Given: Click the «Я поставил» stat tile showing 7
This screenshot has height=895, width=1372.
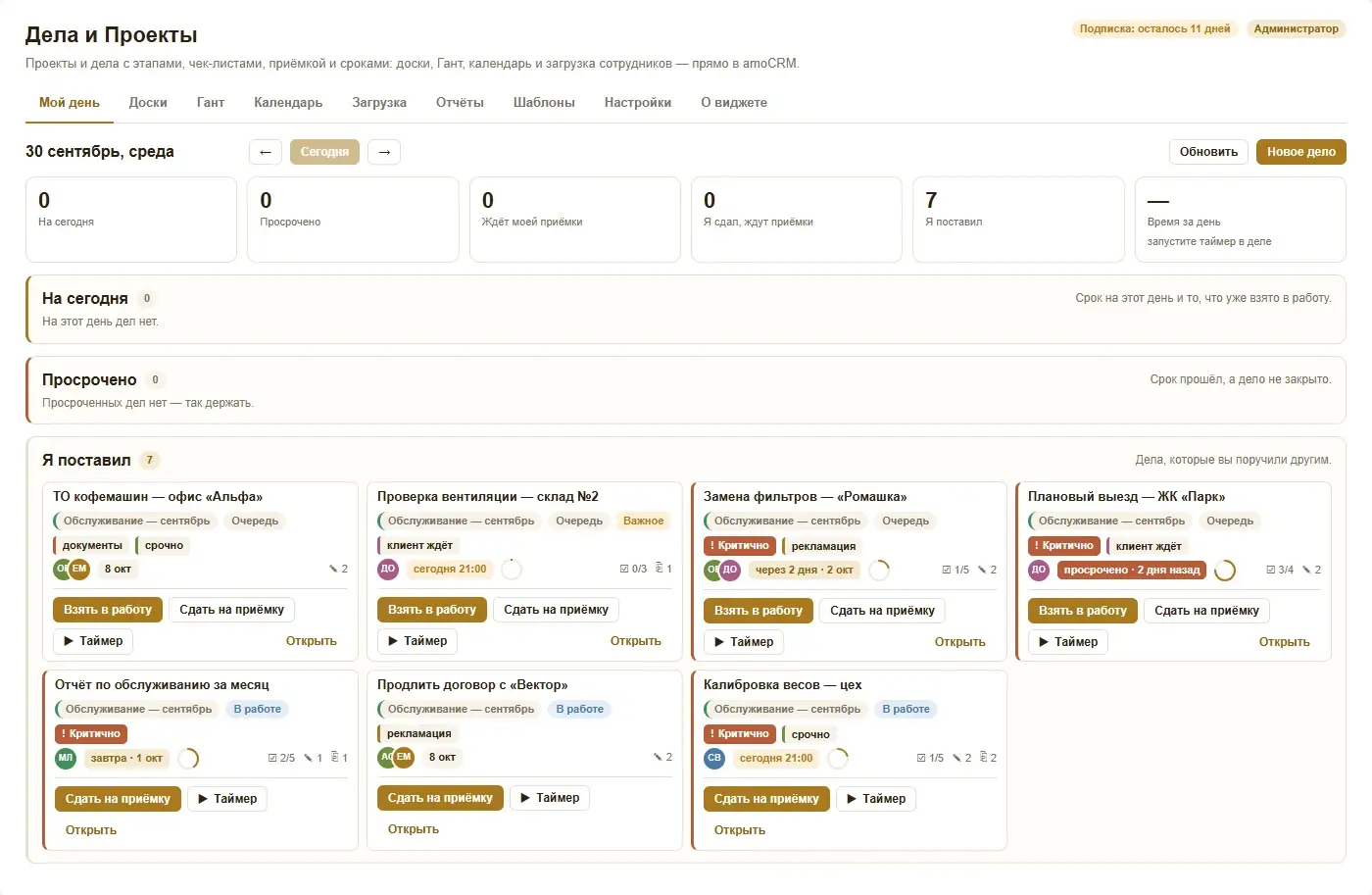Looking at the screenshot, I should click(x=1018, y=220).
